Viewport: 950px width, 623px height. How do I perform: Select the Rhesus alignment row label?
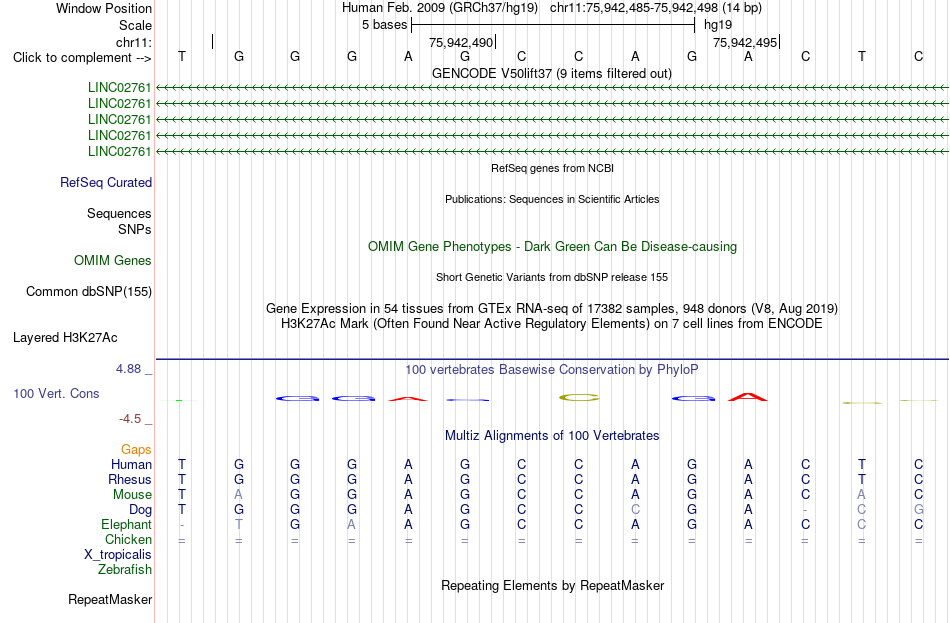pyautogui.click(x=130, y=480)
